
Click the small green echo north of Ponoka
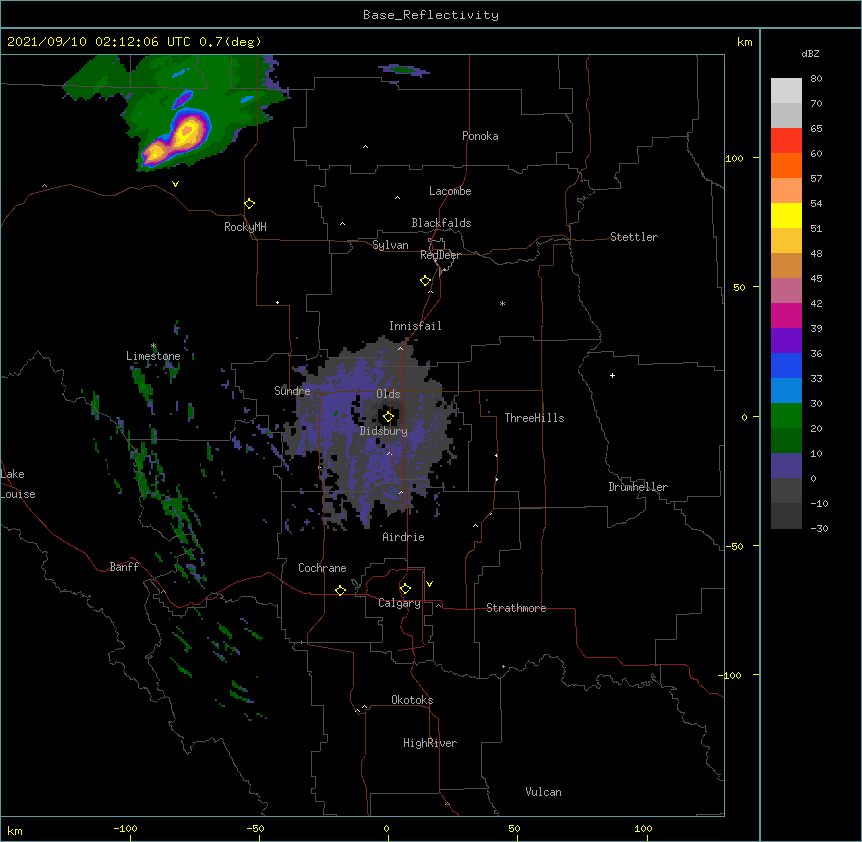[x=404, y=70]
